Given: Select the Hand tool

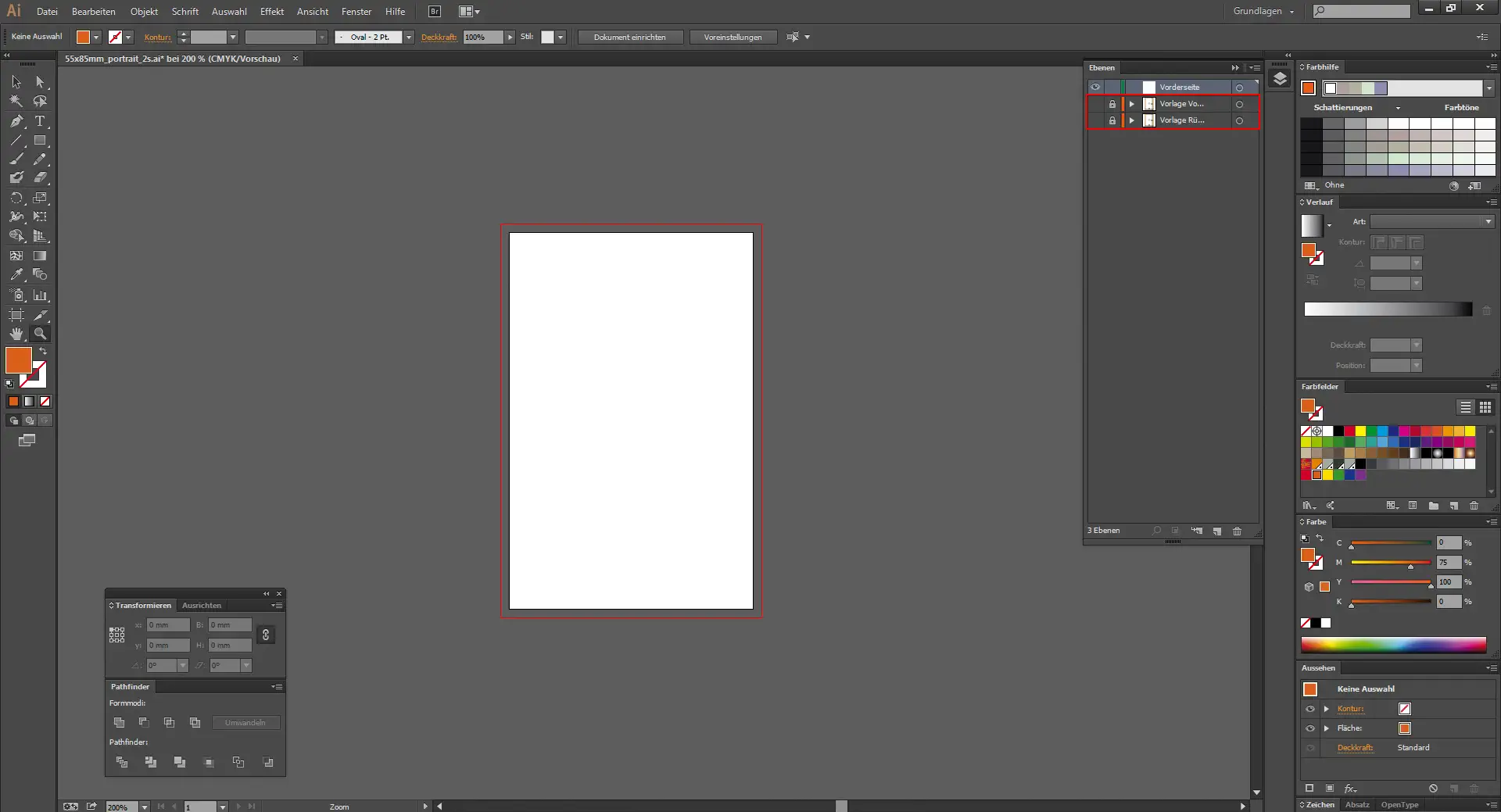Looking at the screenshot, I should click(16, 334).
